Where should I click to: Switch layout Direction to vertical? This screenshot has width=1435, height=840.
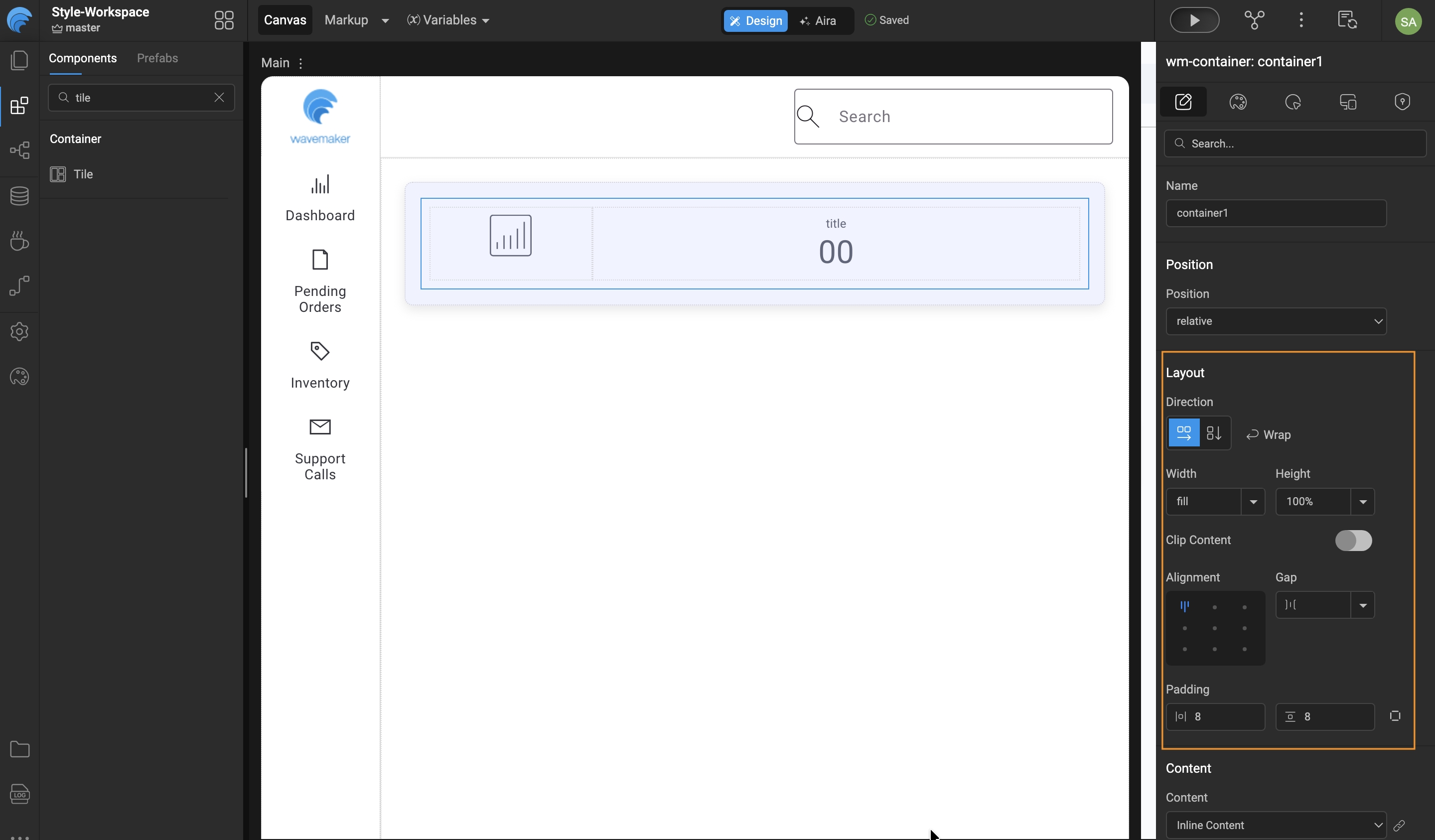1214,433
